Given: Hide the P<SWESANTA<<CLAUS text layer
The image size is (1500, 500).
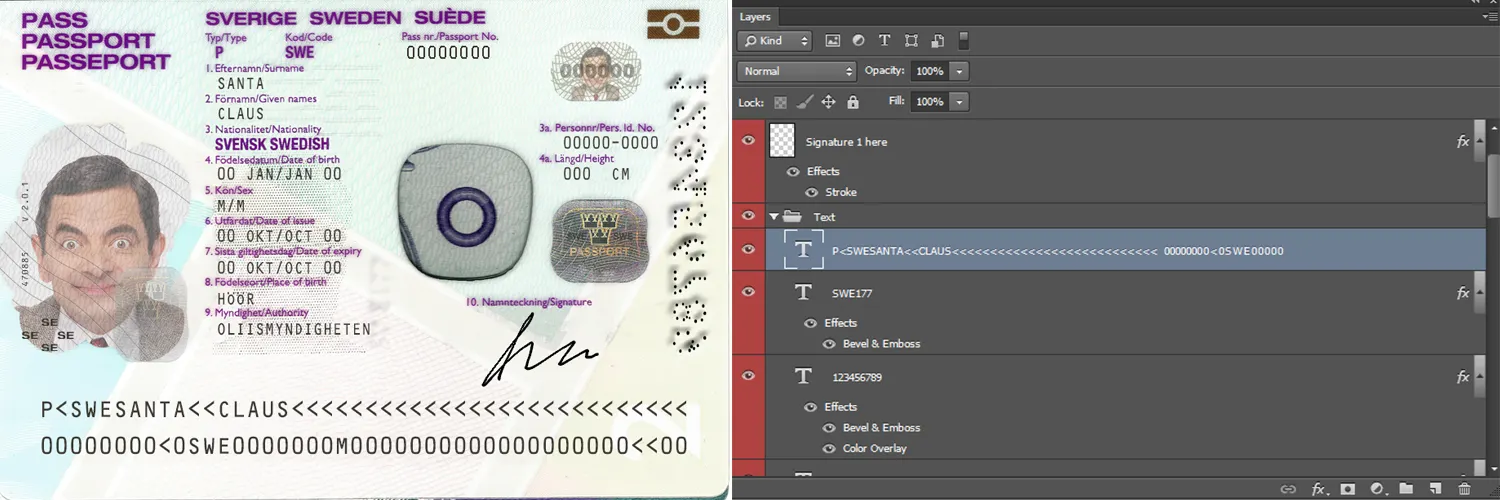Looking at the screenshot, I should 748,250.
